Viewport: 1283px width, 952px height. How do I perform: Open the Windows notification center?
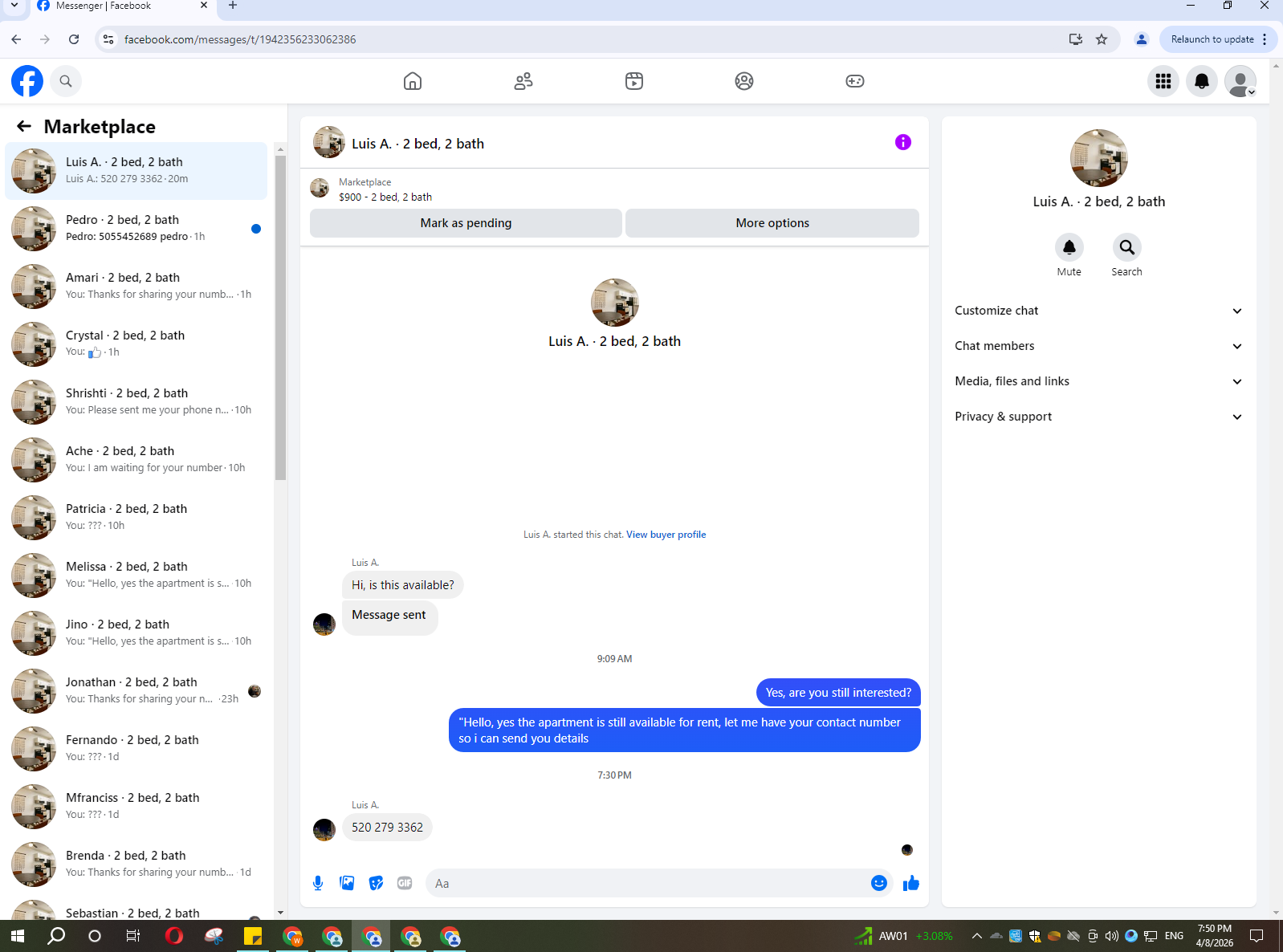(x=1257, y=936)
